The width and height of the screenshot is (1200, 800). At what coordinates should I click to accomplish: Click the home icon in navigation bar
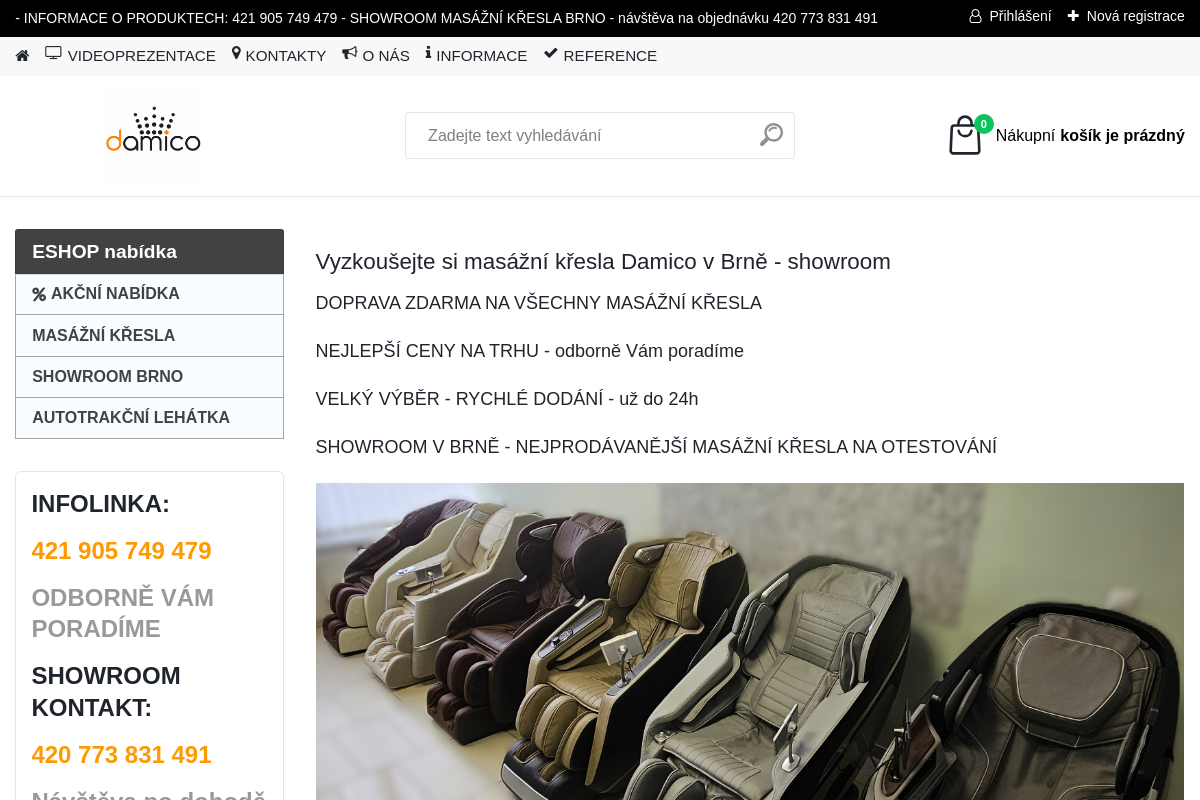22,55
